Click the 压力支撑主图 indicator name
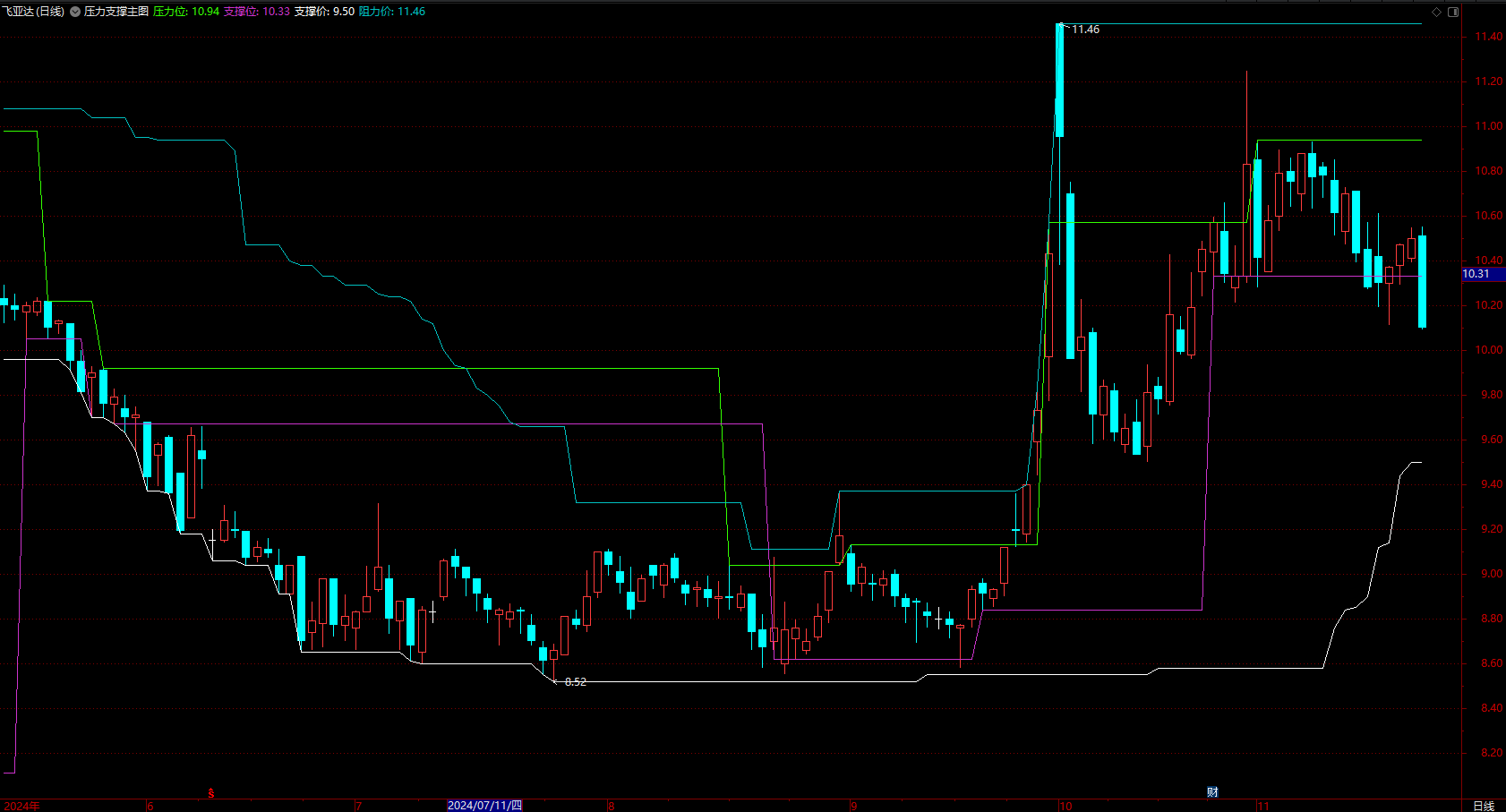Screen dimensions: 1506x812 (116, 12)
